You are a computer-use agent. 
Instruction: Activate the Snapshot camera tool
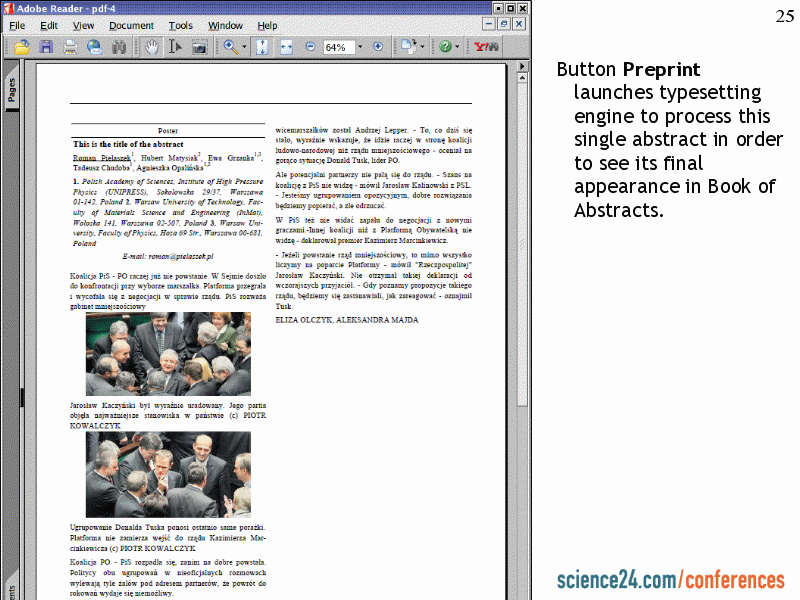coord(200,47)
